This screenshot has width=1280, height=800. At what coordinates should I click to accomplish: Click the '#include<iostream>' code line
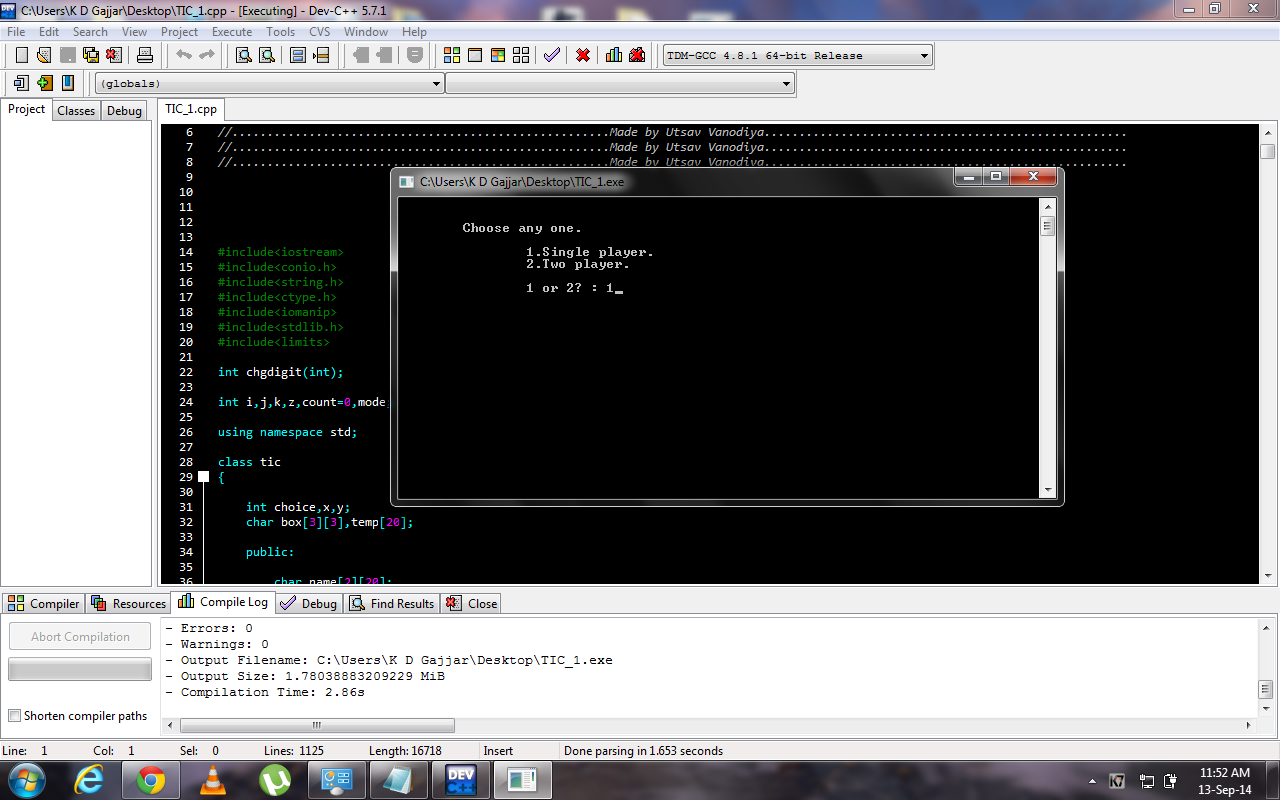280,252
